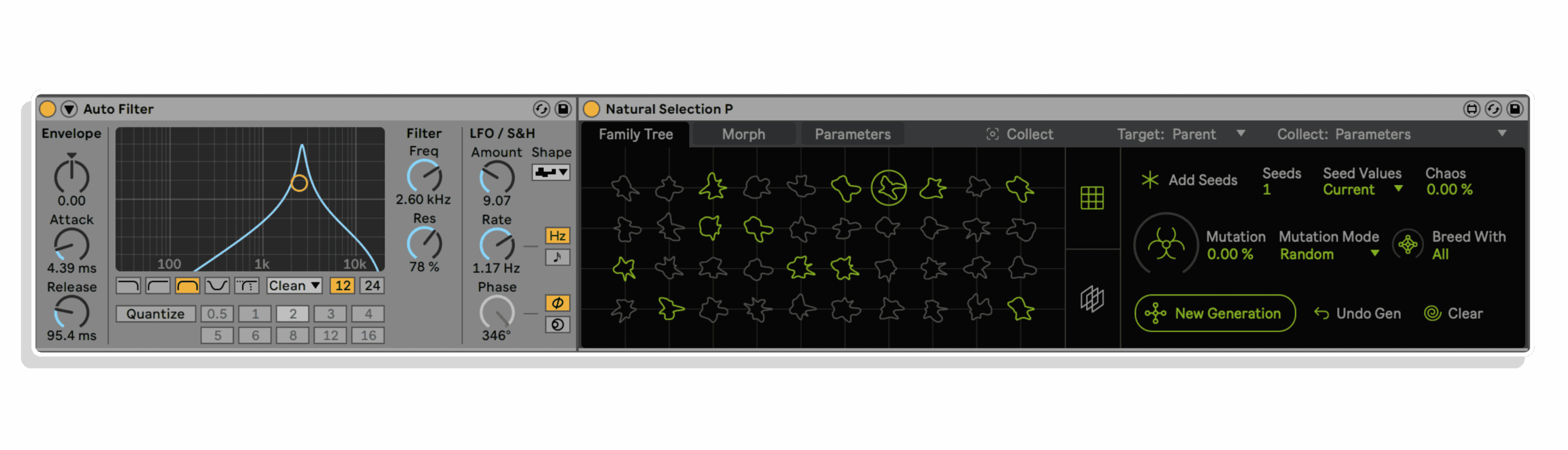This screenshot has height=450, width=1568.
Task: Click the circled selected creature in Family Tree
Action: pos(889,188)
